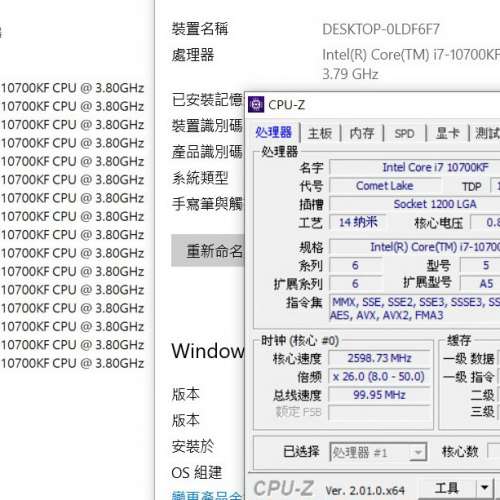Click the 总线速度 value 99.95 MHz
500x500 pixels.
coord(379,395)
